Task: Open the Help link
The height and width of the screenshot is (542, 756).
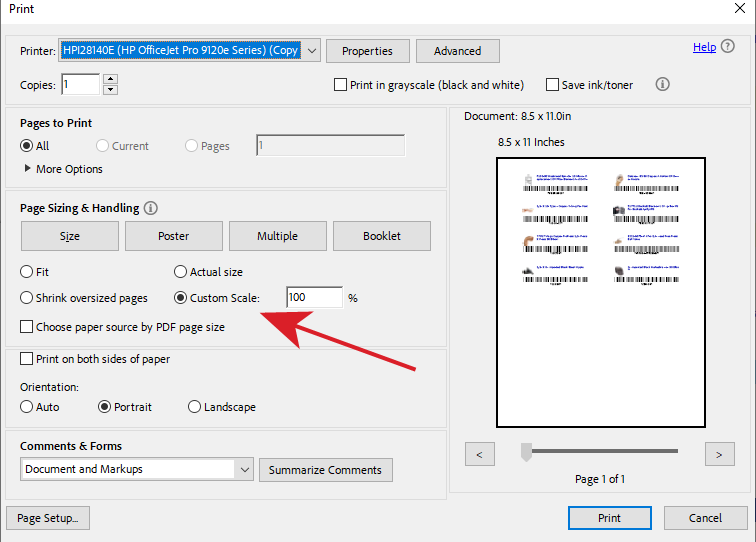Action: pos(704,47)
